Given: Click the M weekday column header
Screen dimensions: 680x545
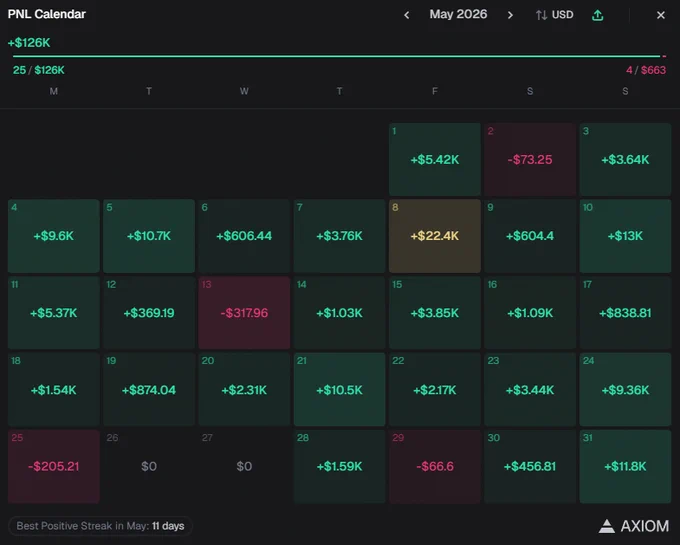Looking at the screenshot, I should 53,91.
